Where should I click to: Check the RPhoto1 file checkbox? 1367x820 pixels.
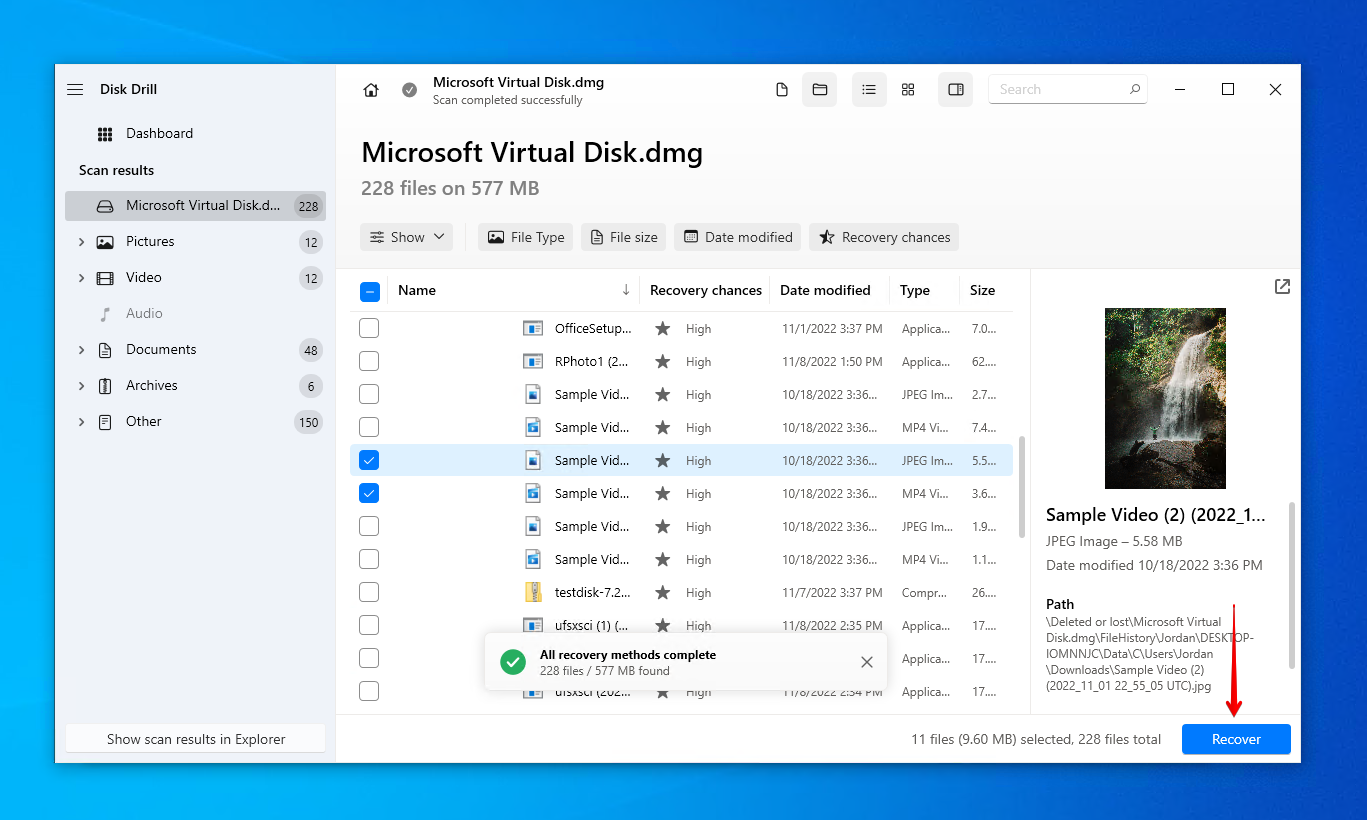pos(369,361)
